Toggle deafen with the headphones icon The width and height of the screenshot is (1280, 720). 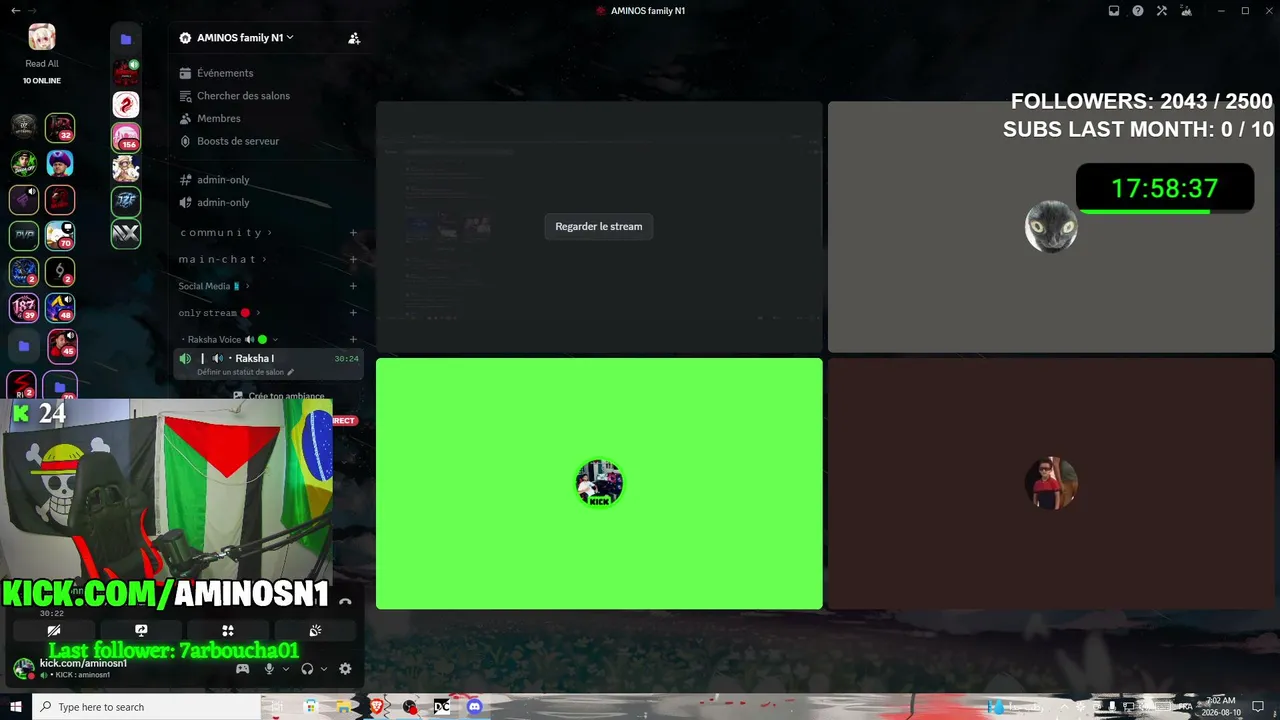pos(307,669)
